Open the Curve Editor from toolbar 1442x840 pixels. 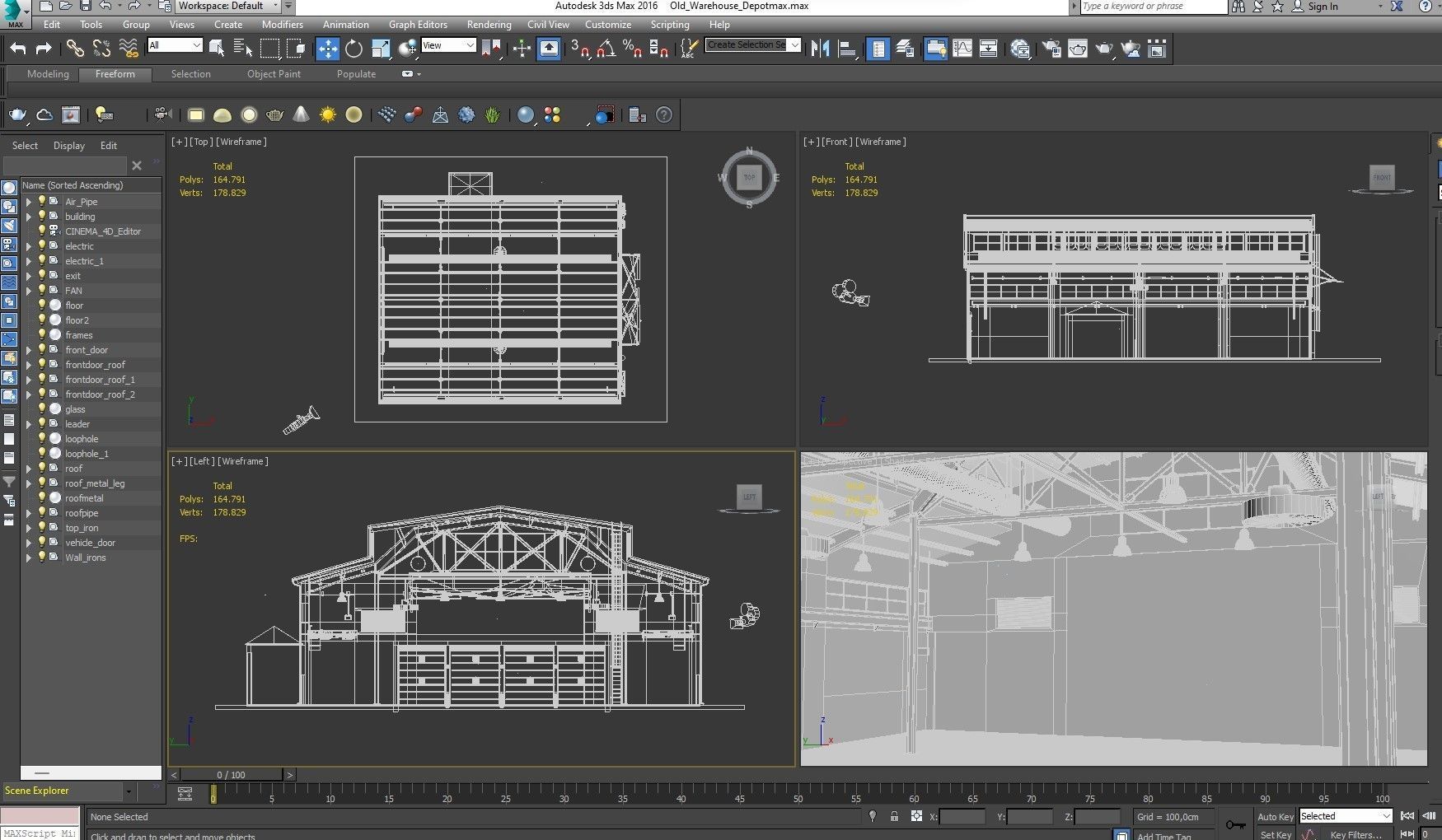[962, 49]
